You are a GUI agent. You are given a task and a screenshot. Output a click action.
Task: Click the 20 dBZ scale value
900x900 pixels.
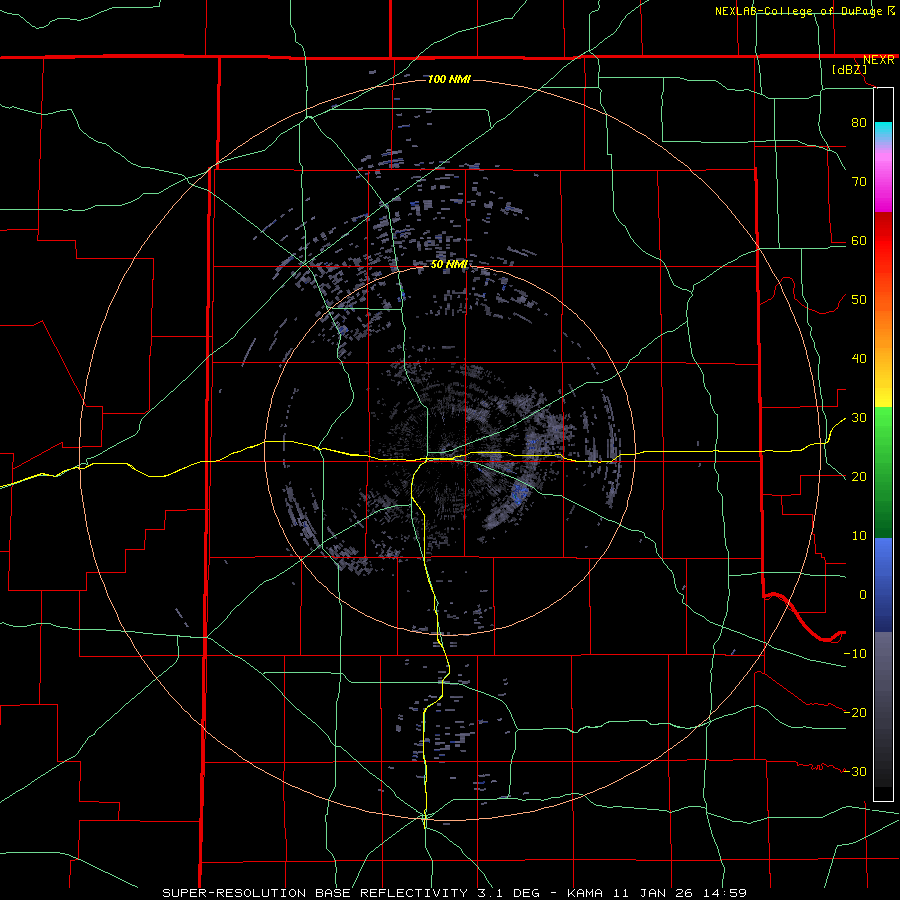(x=859, y=476)
